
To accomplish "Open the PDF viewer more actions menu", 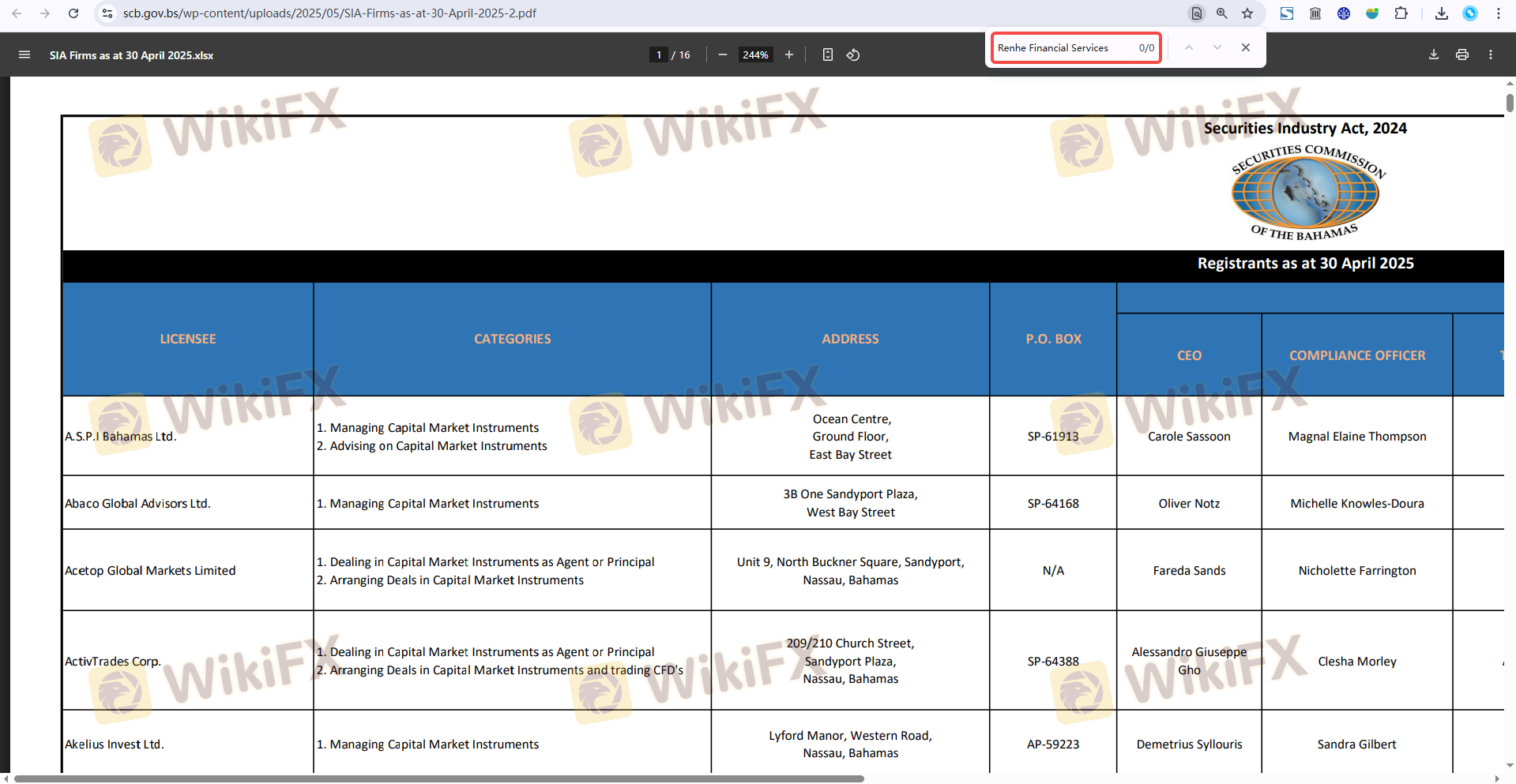I will (x=1490, y=55).
